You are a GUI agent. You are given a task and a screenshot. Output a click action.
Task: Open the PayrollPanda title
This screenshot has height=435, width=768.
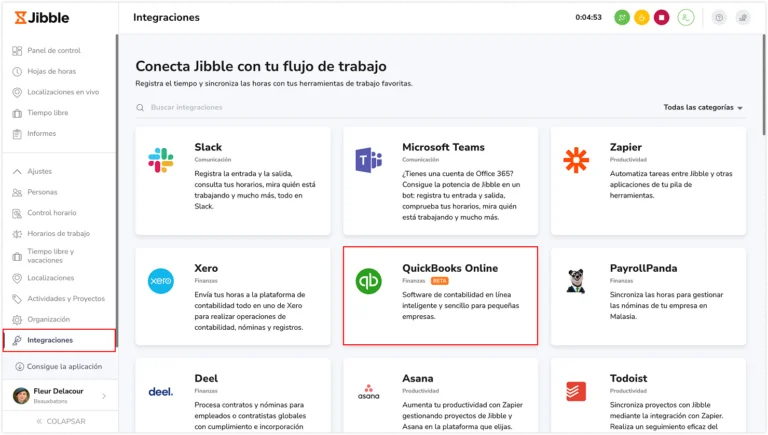point(643,268)
